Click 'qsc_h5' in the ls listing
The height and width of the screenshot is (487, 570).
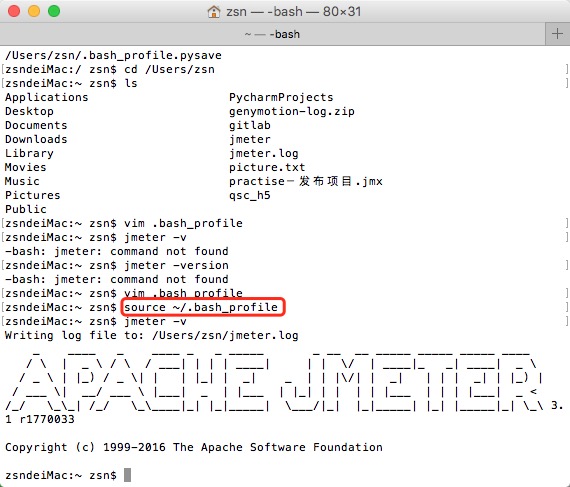tap(250, 195)
